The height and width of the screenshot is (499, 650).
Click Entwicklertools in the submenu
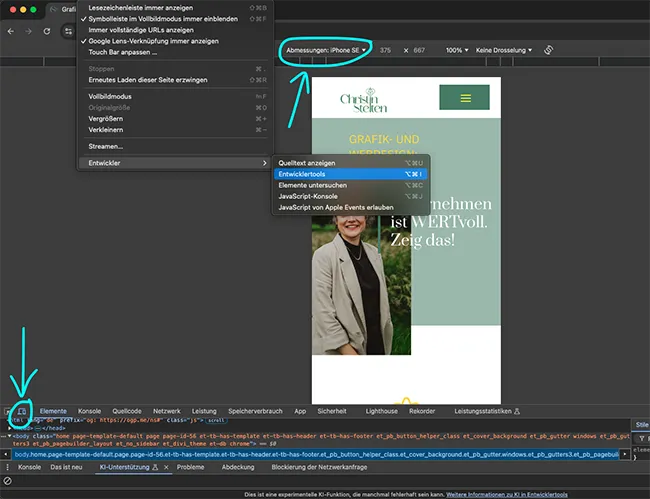(x=350, y=174)
